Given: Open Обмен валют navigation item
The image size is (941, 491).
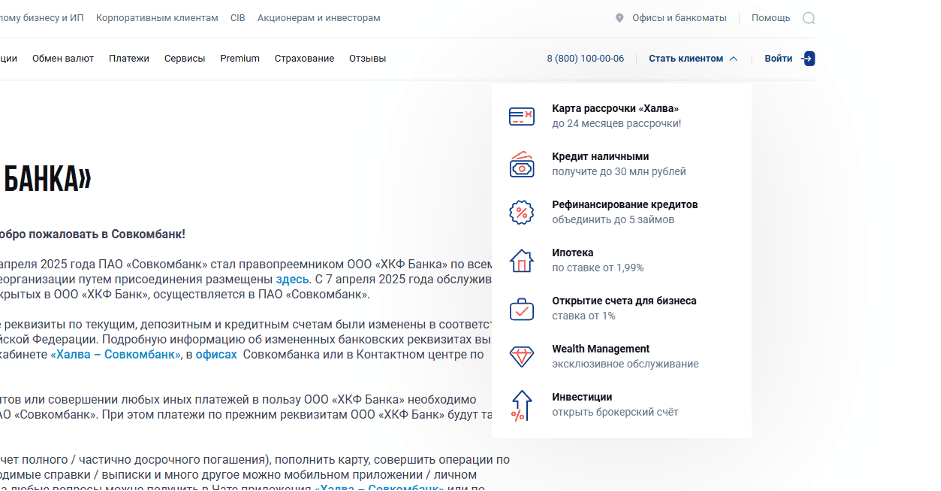Looking at the screenshot, I should click(63, 58).
